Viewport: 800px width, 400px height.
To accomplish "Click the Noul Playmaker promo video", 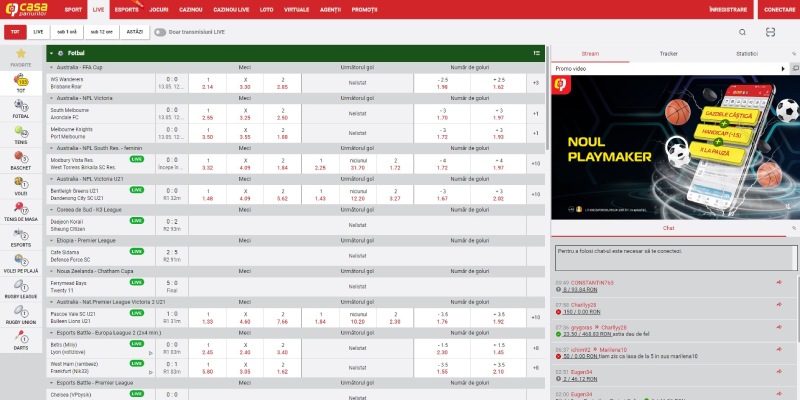I will pyautogui.click(x=676, y=147).
